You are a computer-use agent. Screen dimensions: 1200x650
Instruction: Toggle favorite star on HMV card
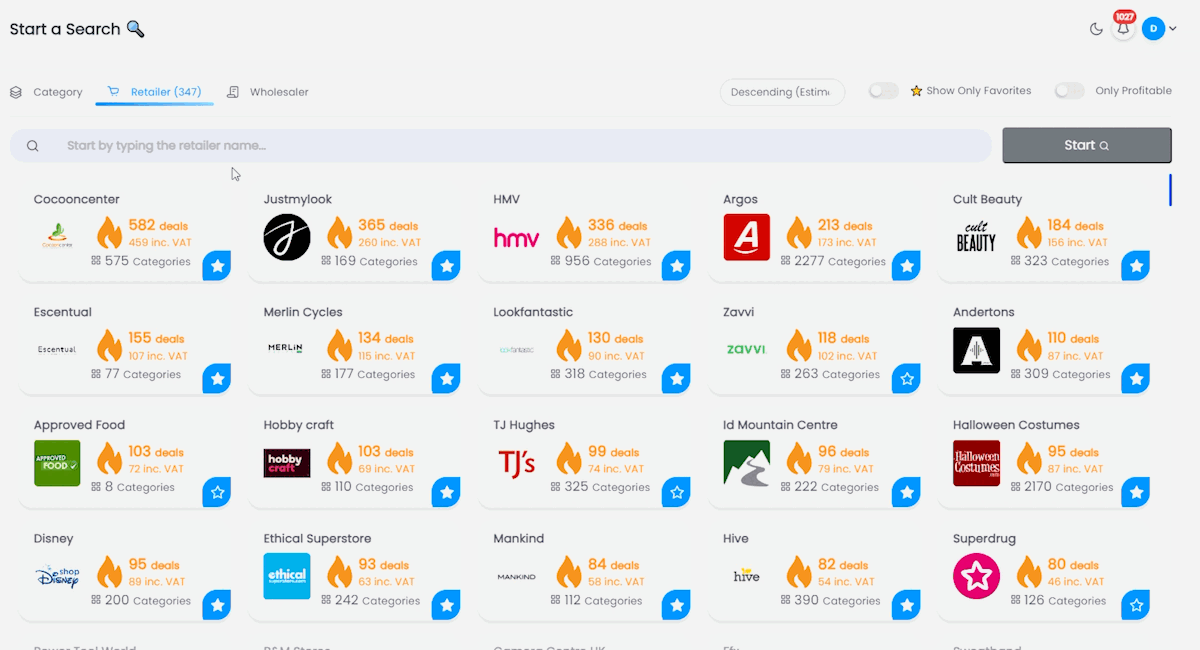point(677,267)
